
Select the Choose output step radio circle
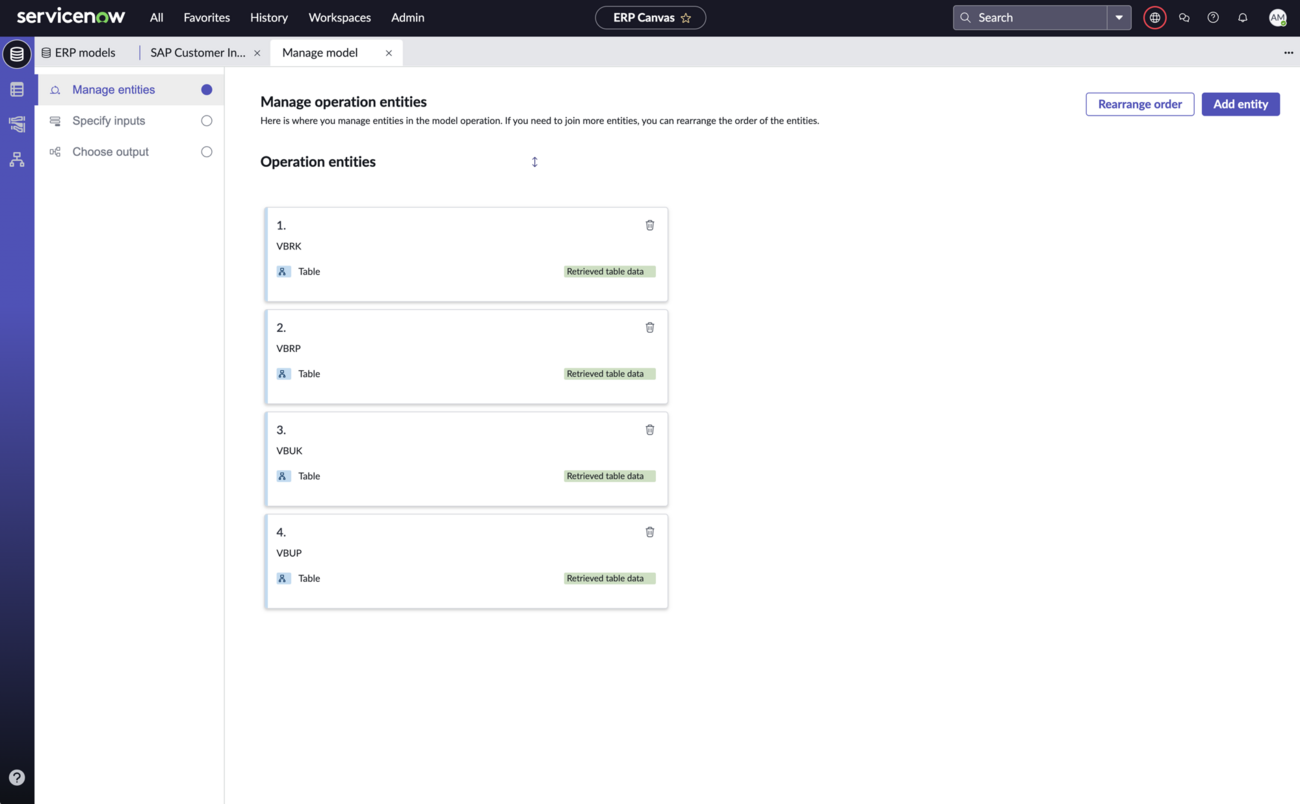pos(207,152)
